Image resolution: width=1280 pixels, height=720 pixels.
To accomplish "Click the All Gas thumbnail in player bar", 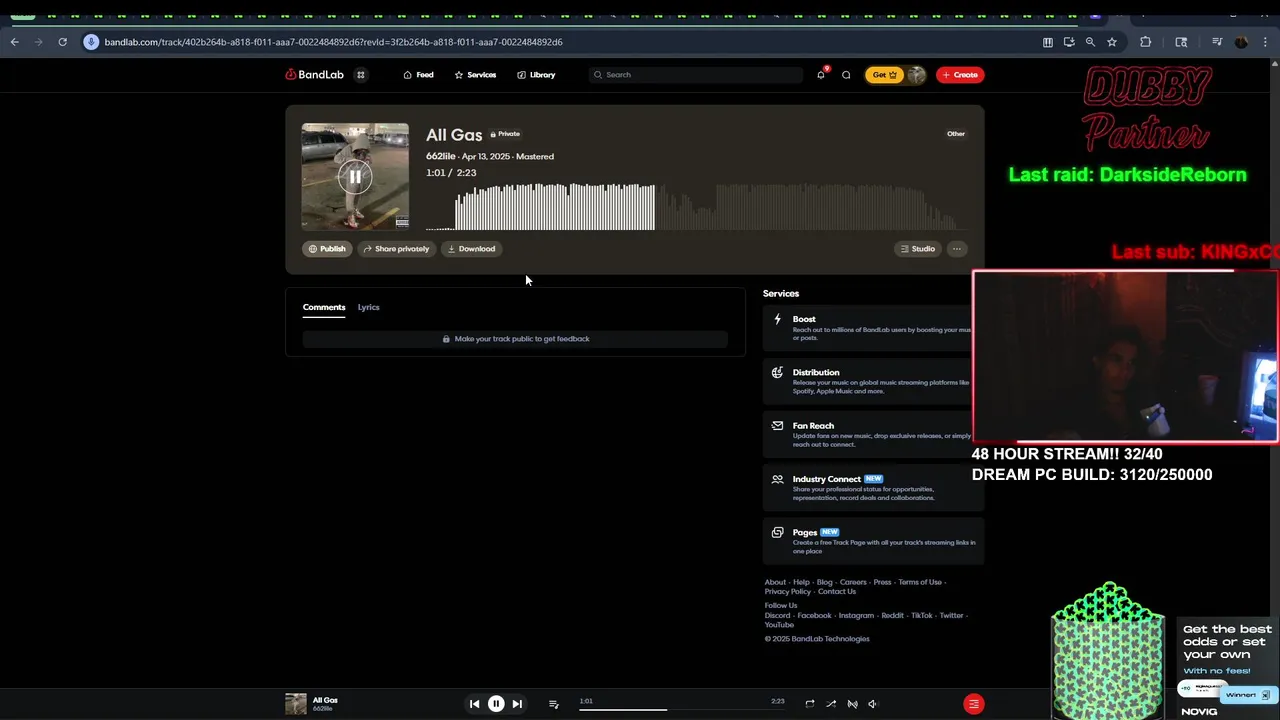I will (x=296, y=704).
